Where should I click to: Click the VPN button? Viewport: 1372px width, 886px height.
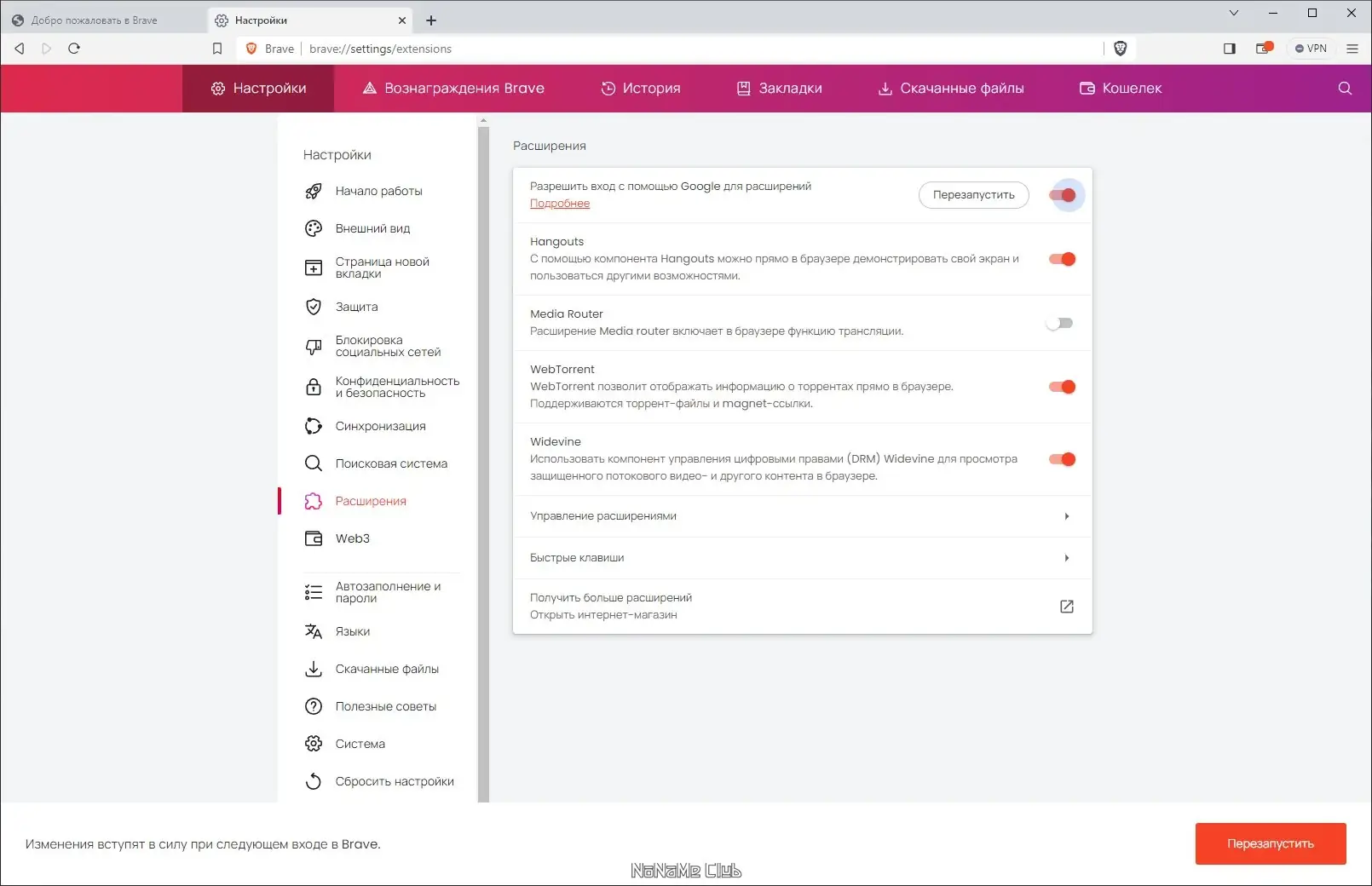coord(1311,49)
